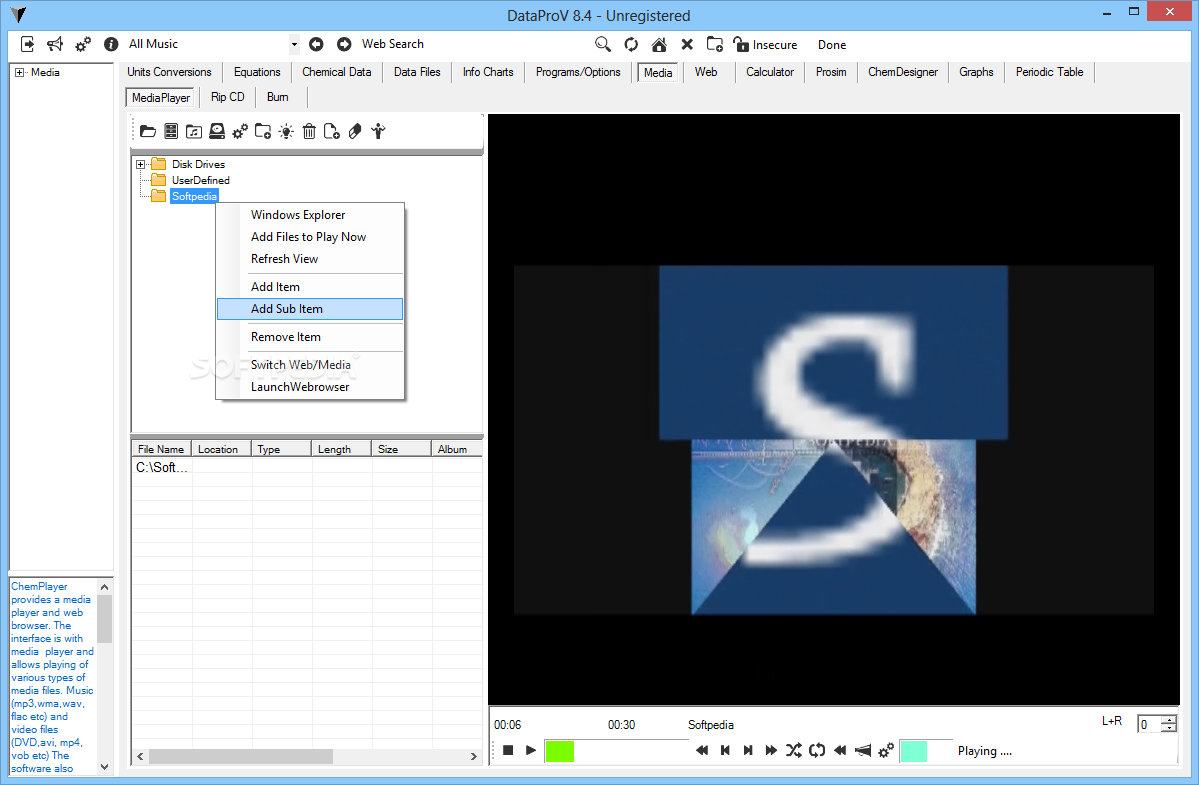Open top toolbar gears settings icon
This screenshot has width=1199, height=785.
click(83, 44)
